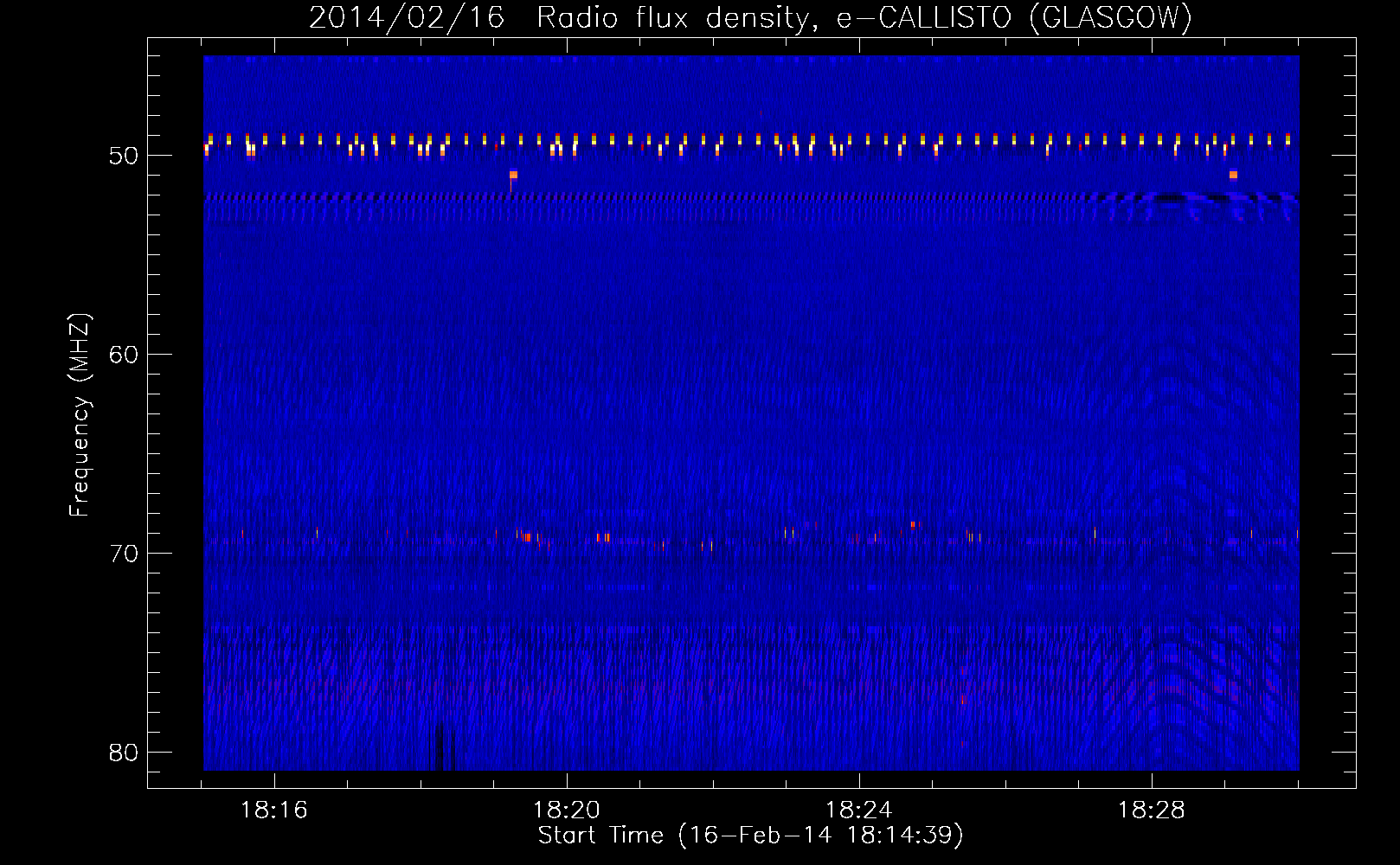Viewport: 1400px width, 865px height.
Task: Click the 50 frequency tick label
Action: [x=124, y=156]
